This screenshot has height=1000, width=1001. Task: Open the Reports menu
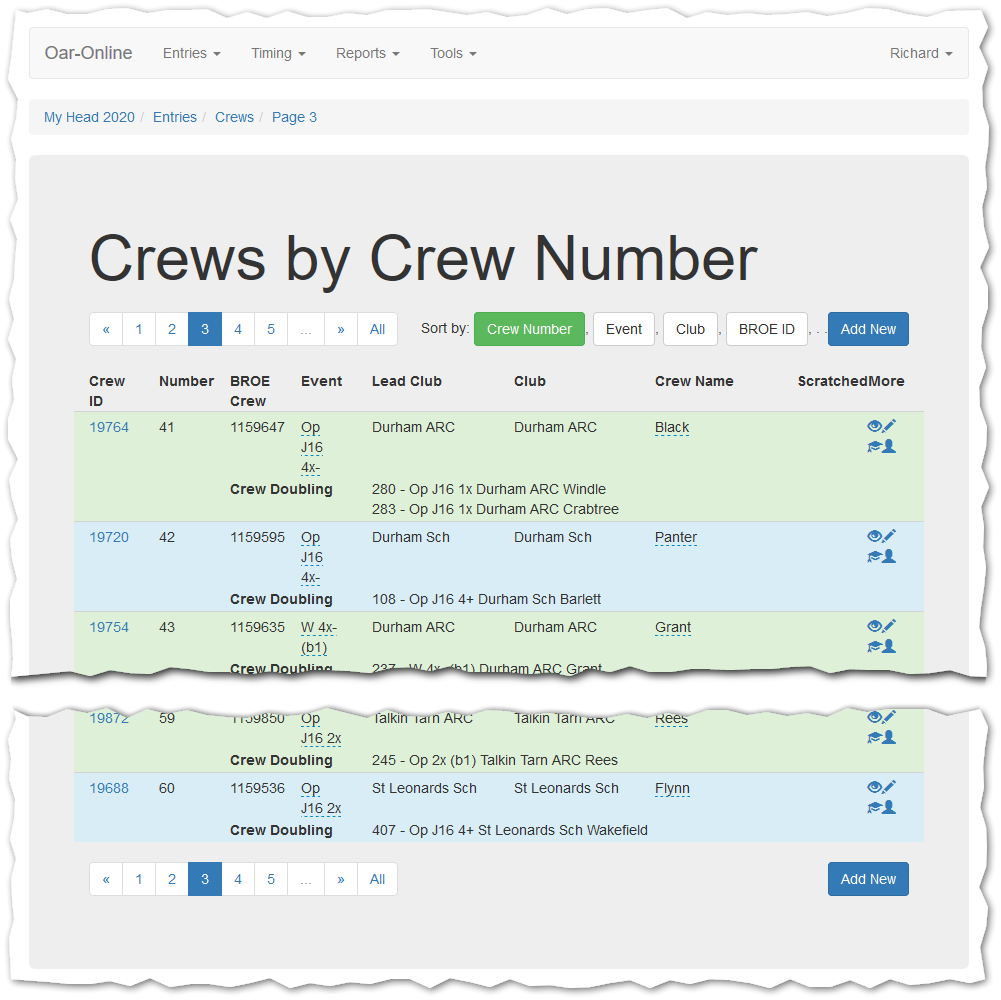pos(367,54)
